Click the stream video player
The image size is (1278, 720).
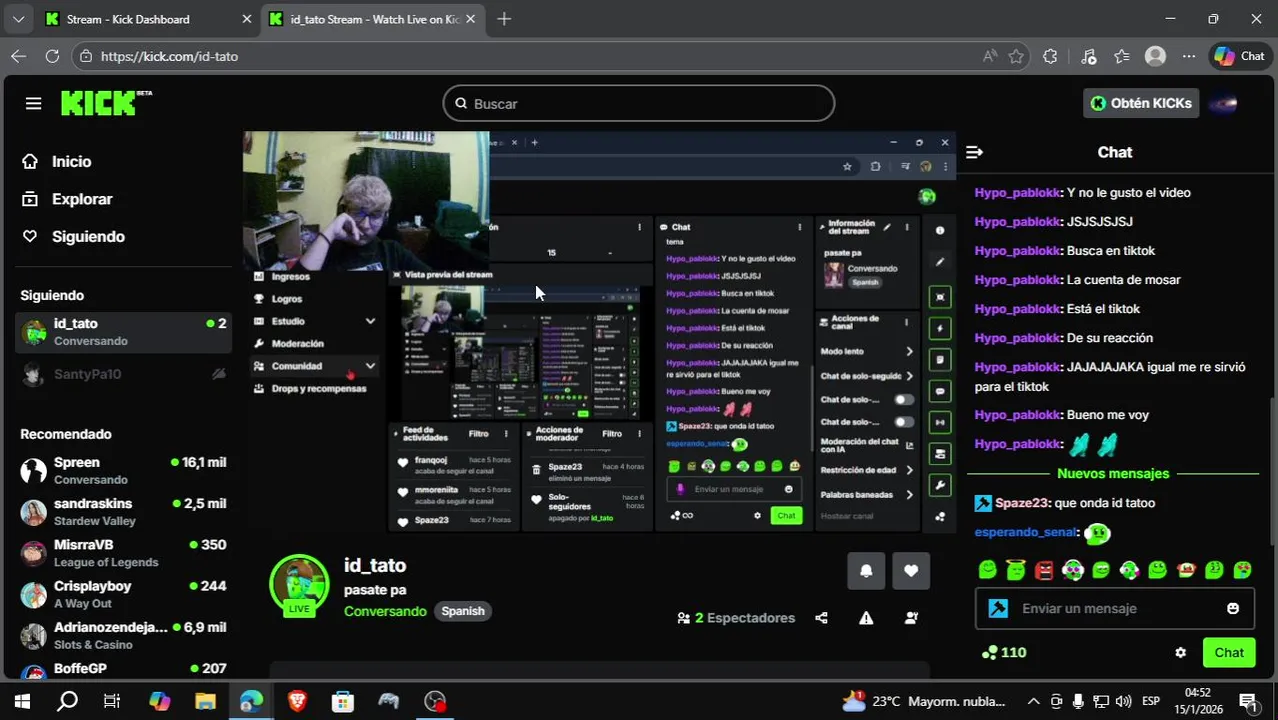pos(600,334)
